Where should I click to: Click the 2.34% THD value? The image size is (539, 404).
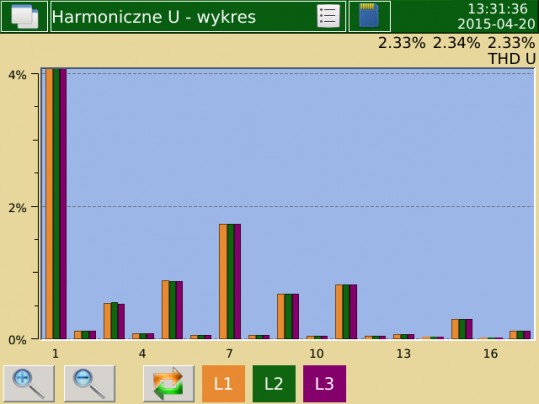pyautogui.click(x=456, y=43)
